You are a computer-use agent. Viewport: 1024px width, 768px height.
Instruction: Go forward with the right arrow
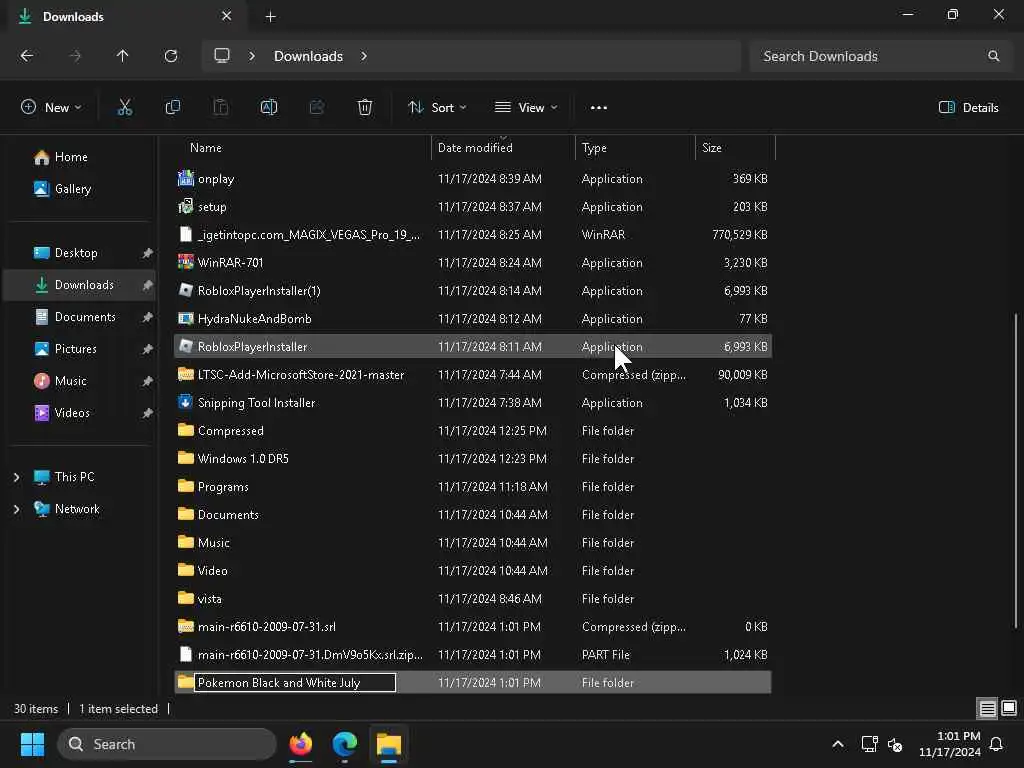coord(75,56)
